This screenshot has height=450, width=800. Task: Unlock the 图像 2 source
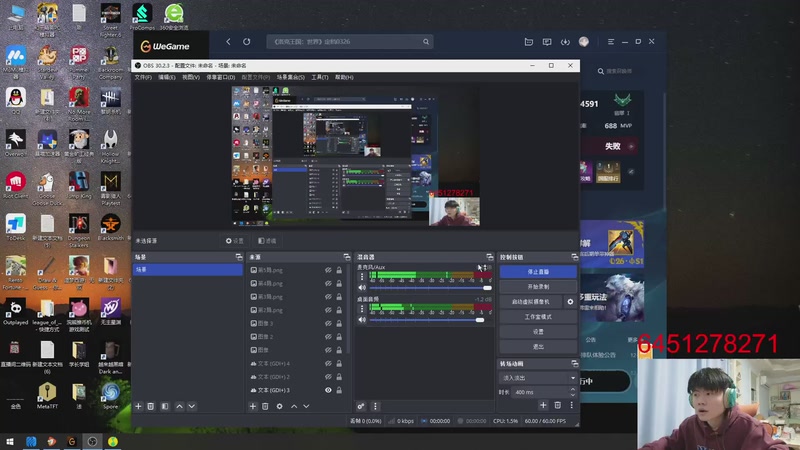point(339,337)
